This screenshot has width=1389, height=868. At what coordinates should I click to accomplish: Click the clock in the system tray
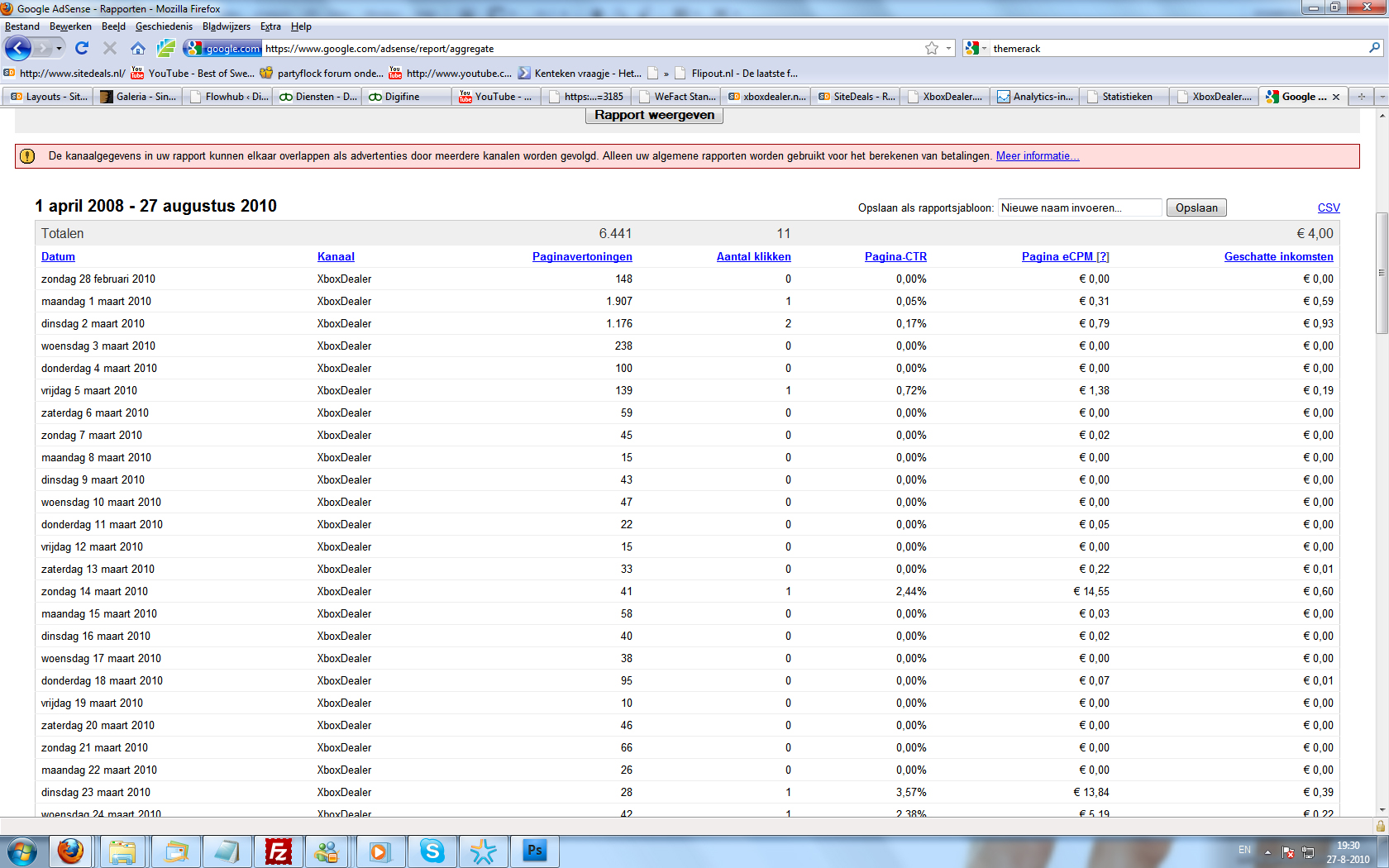[x=1348, y=852]
